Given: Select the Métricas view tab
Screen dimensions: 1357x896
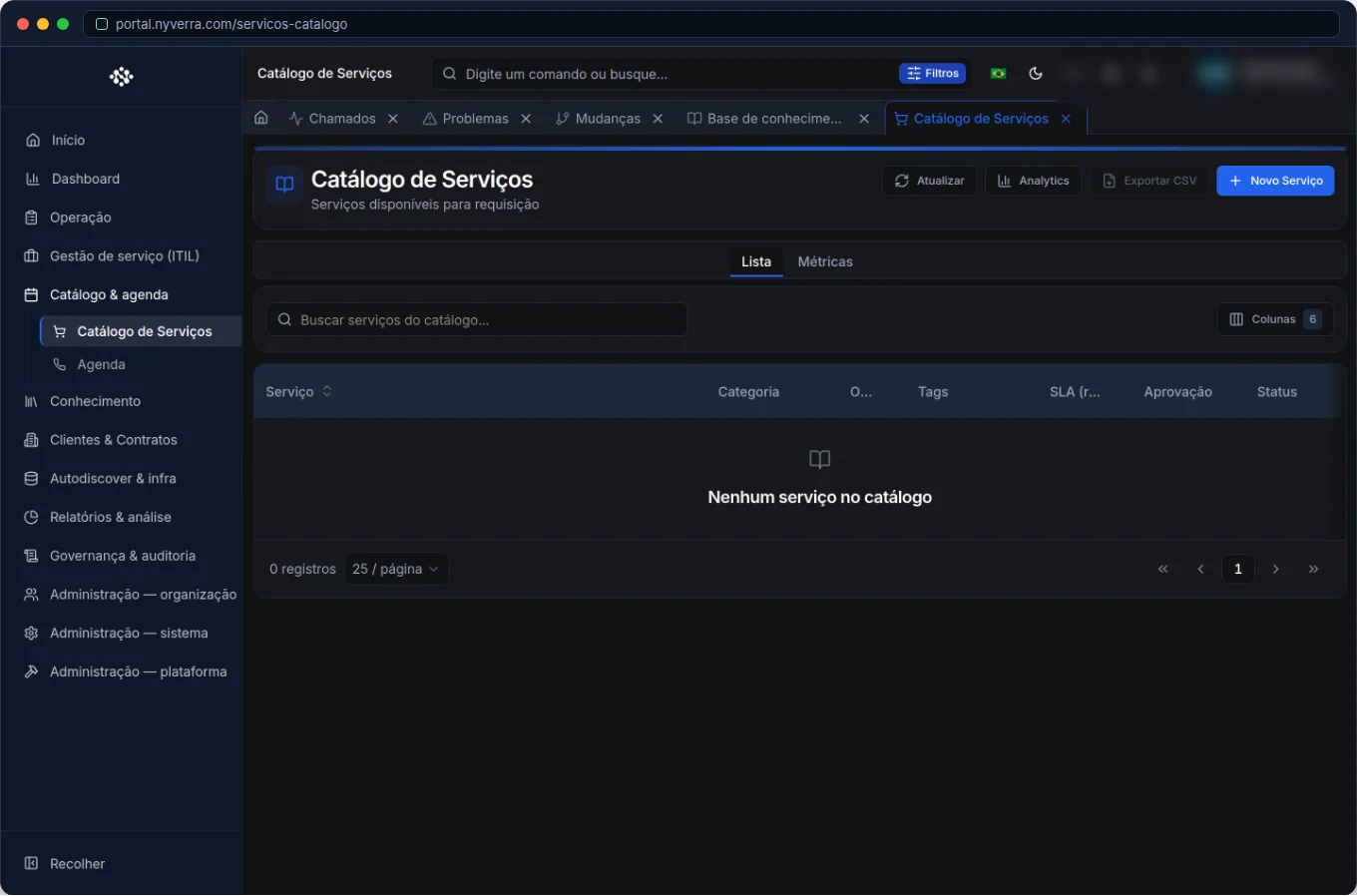Looking at the screenshot, I should [x=825, y=261].
